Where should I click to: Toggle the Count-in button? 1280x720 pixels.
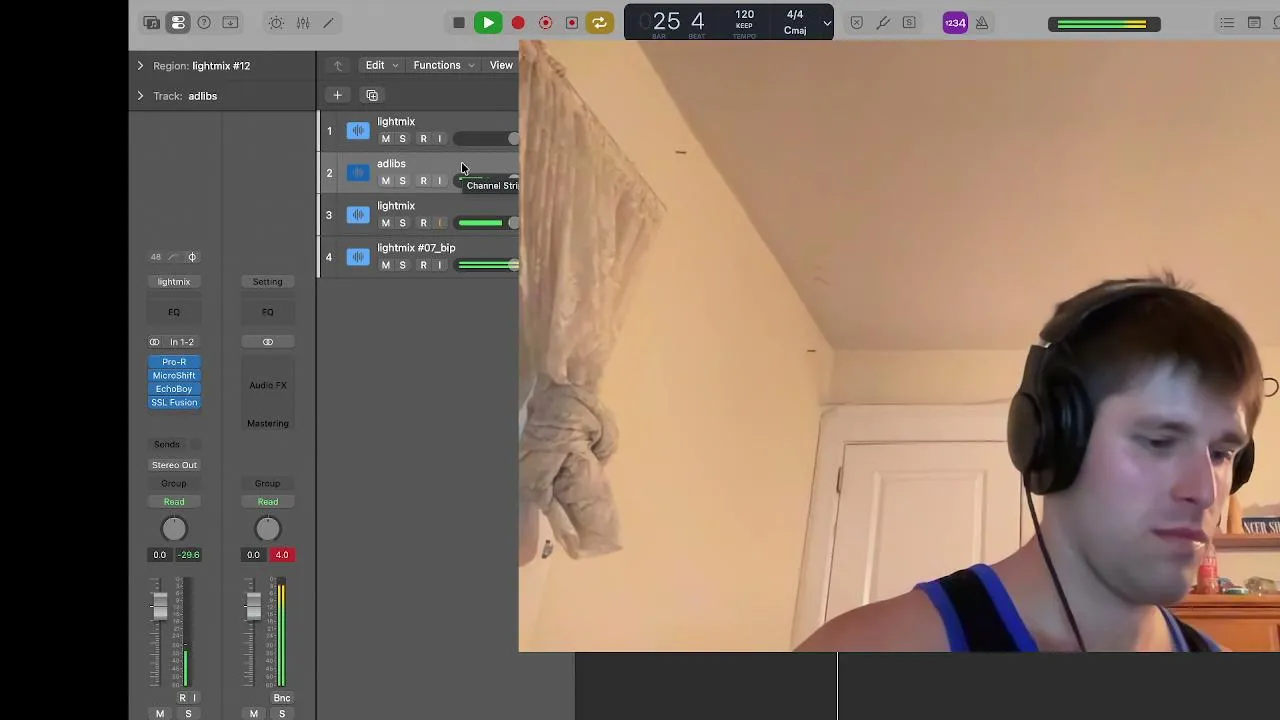pyautogui.click(x=955, y=23)
